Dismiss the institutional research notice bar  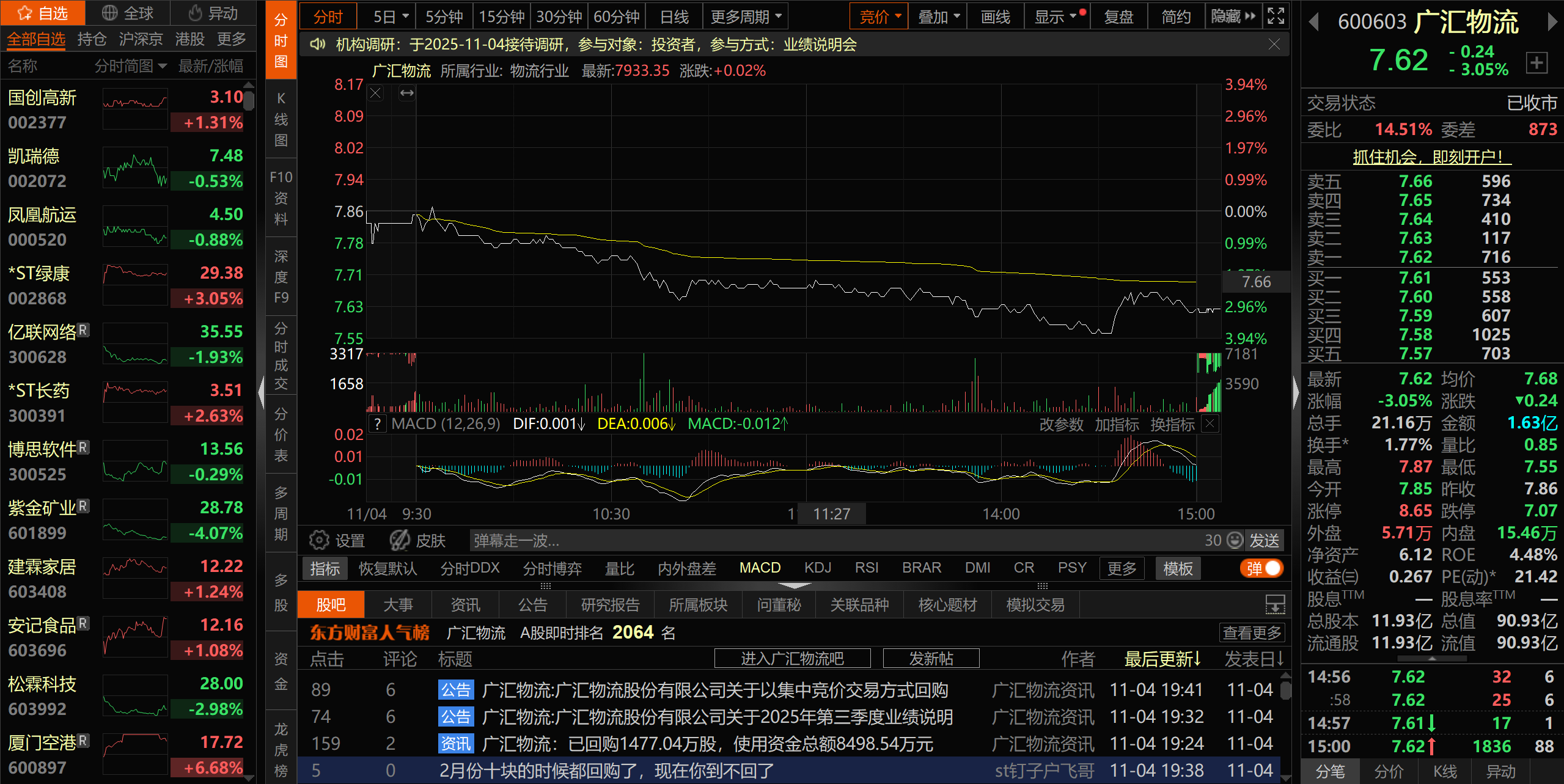click(x=1274, y=44)
